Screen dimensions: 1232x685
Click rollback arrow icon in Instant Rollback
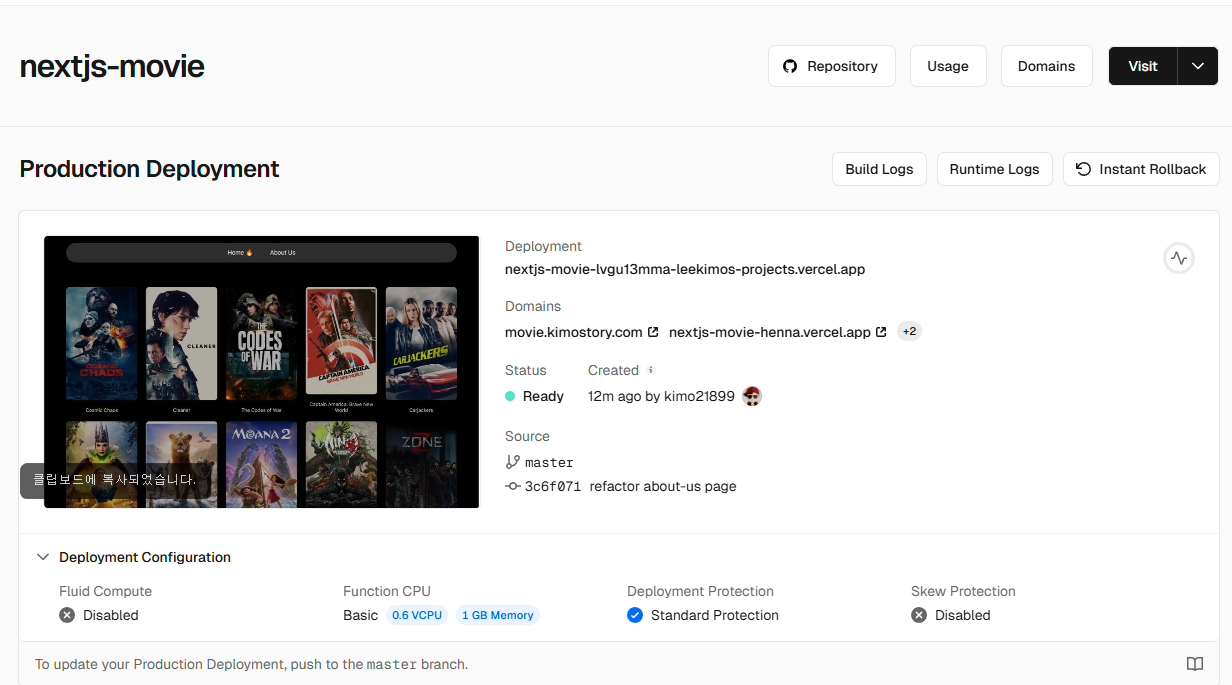pyautogui.click(x=1083, y=169)
